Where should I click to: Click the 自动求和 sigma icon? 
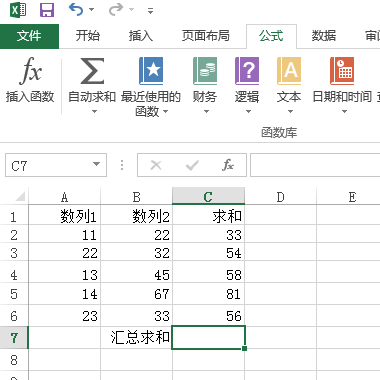92,71
